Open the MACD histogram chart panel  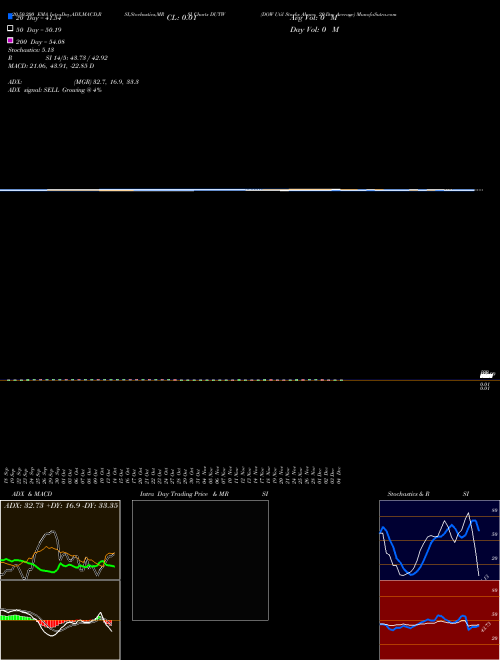(60, 620)
